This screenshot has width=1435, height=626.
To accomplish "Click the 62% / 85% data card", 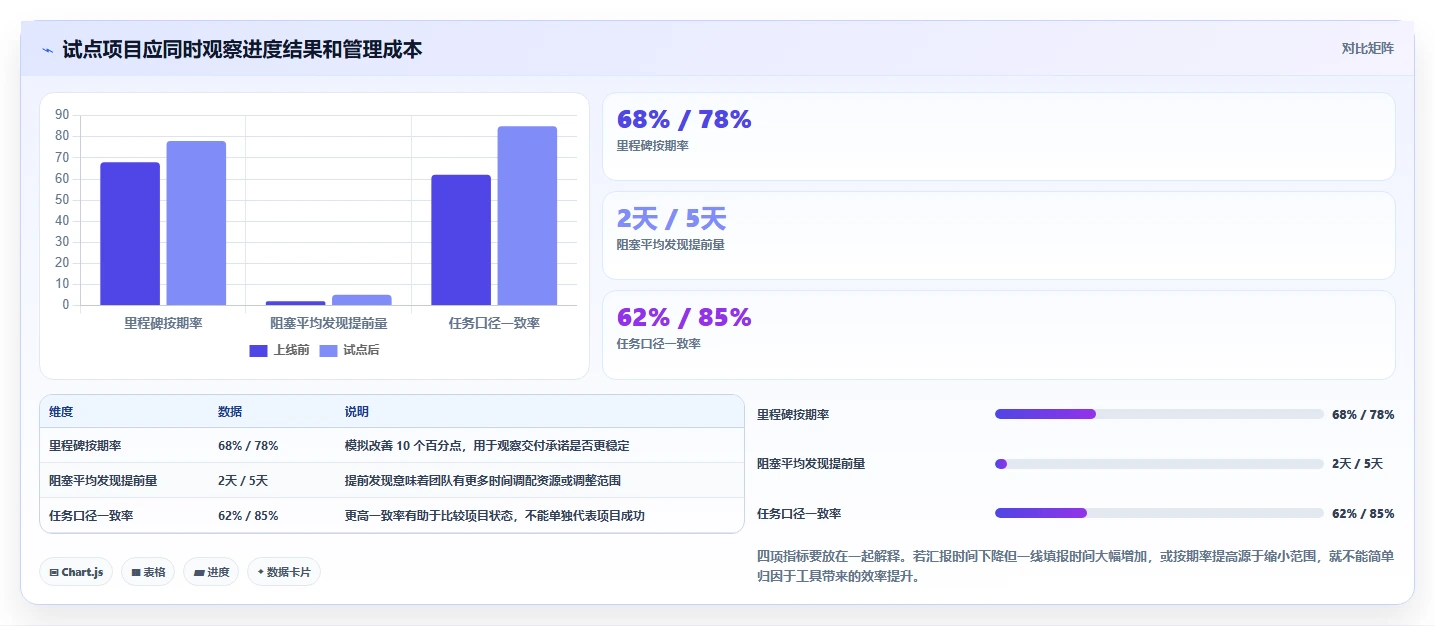I will click(x=998, y=335).
